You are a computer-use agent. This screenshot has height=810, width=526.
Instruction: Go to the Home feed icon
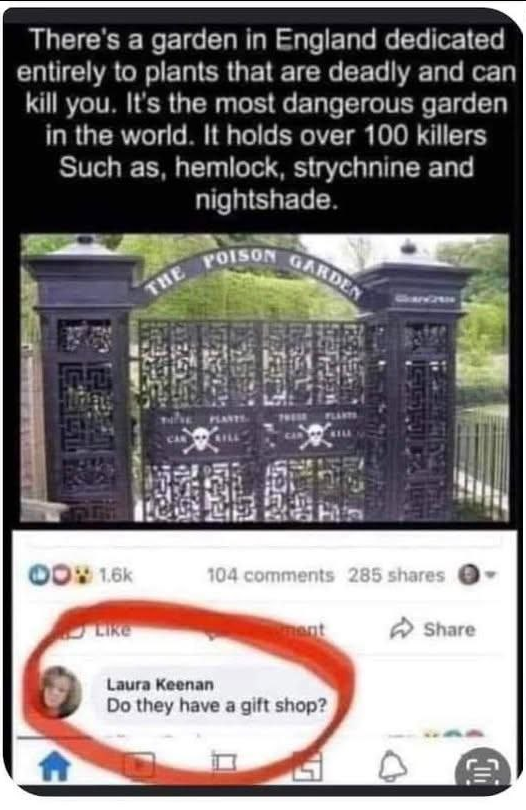coord(55,766)
